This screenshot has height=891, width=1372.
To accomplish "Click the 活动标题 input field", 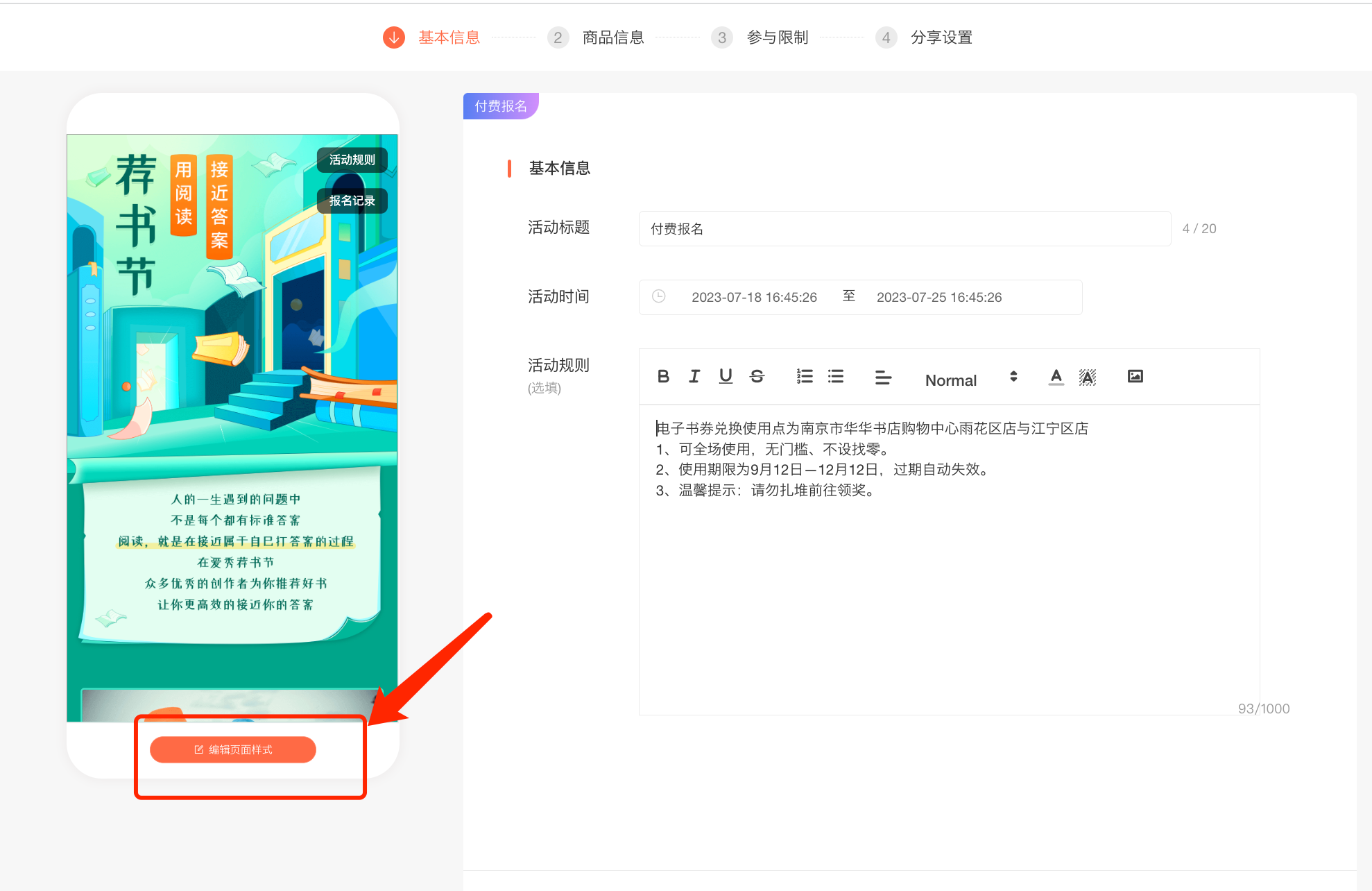I will coord(904,229).
